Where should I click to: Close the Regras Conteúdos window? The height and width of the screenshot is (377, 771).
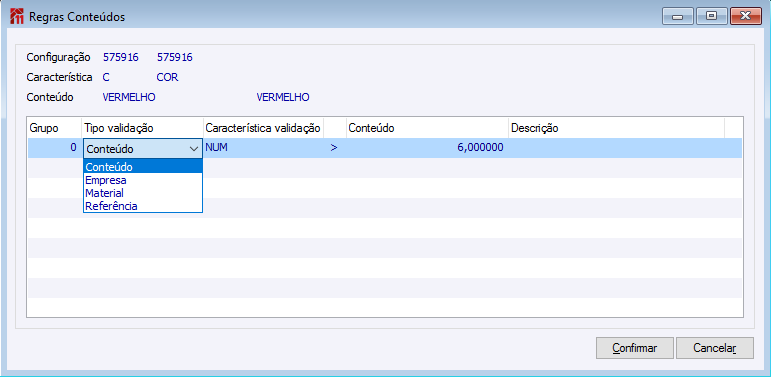pyautogui.click(x=745, y=16)
